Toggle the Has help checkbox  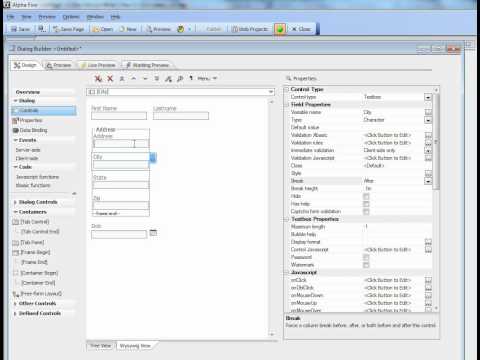click(x=366, y=204)
